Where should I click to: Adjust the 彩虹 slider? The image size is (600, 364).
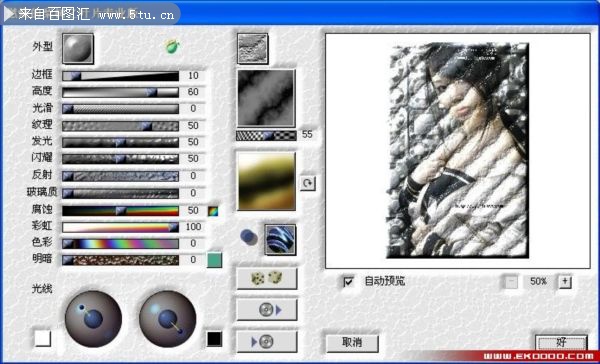coord(121,227)
